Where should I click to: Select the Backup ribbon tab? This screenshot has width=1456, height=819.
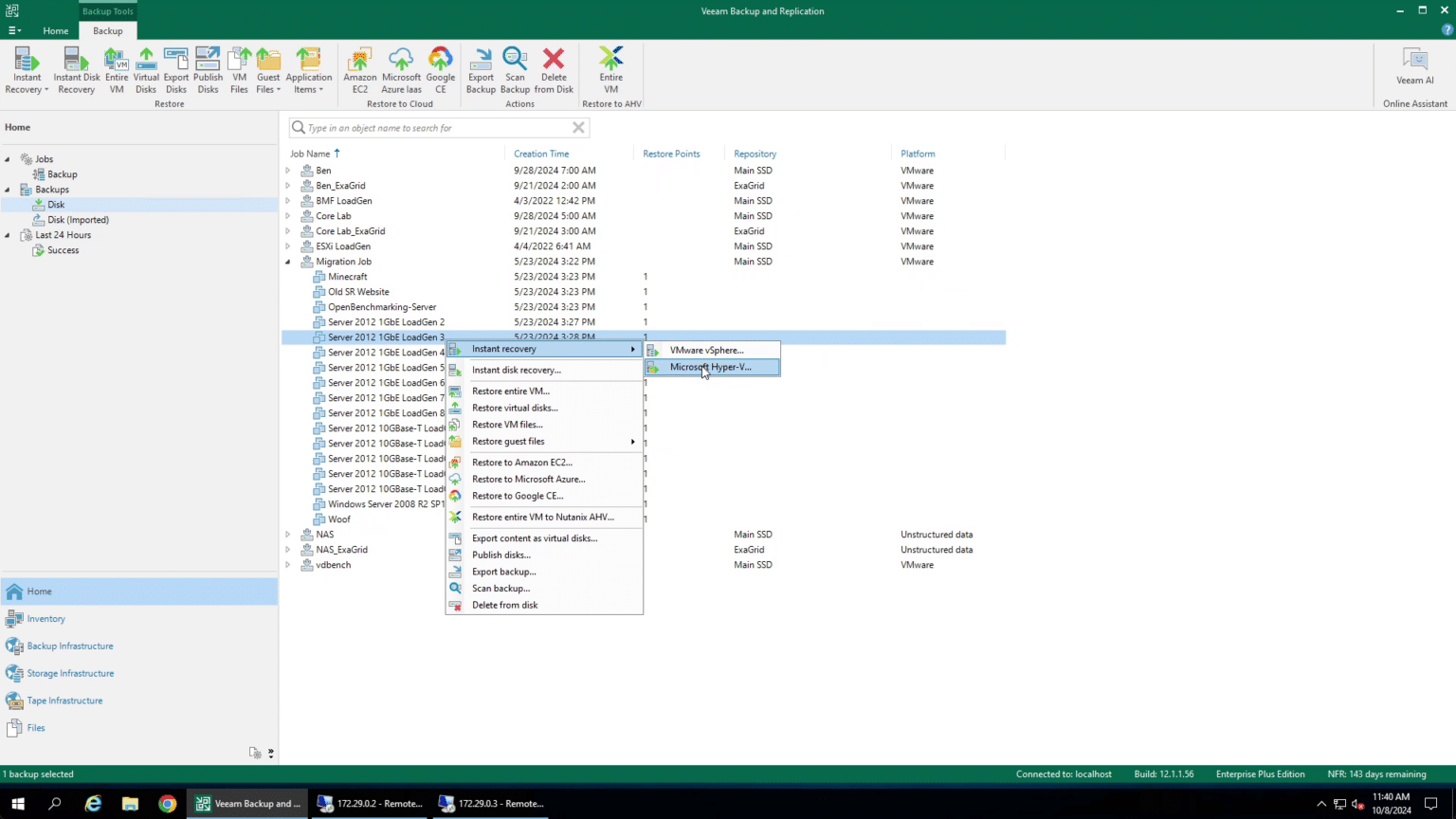point(108,30)
